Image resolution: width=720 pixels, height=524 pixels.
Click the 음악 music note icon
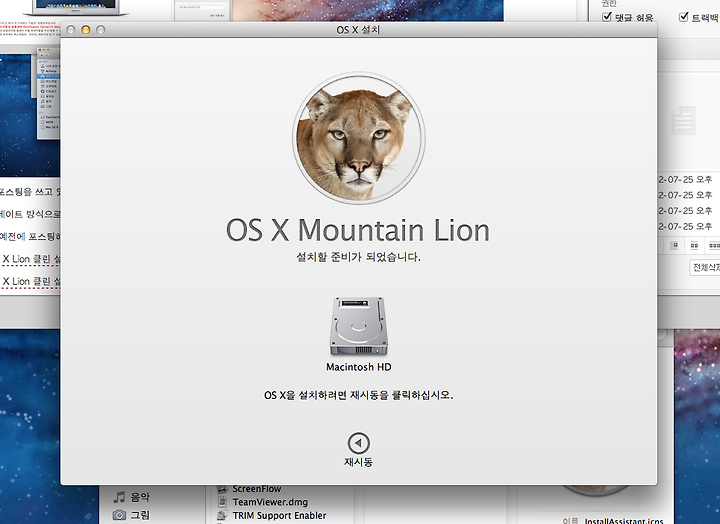[119, 497]
